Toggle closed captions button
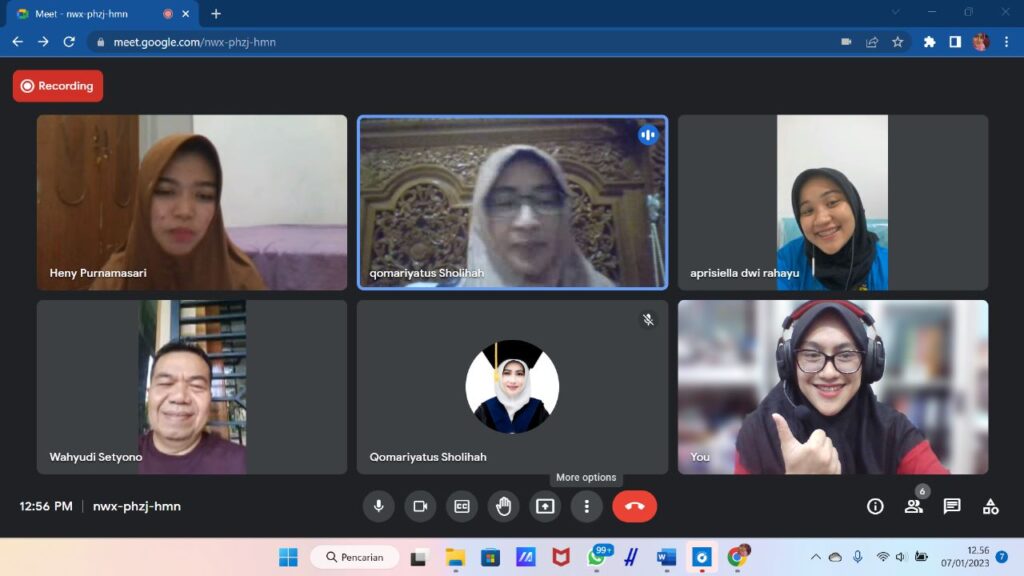The image size is (1024, 576). [461, 506]
